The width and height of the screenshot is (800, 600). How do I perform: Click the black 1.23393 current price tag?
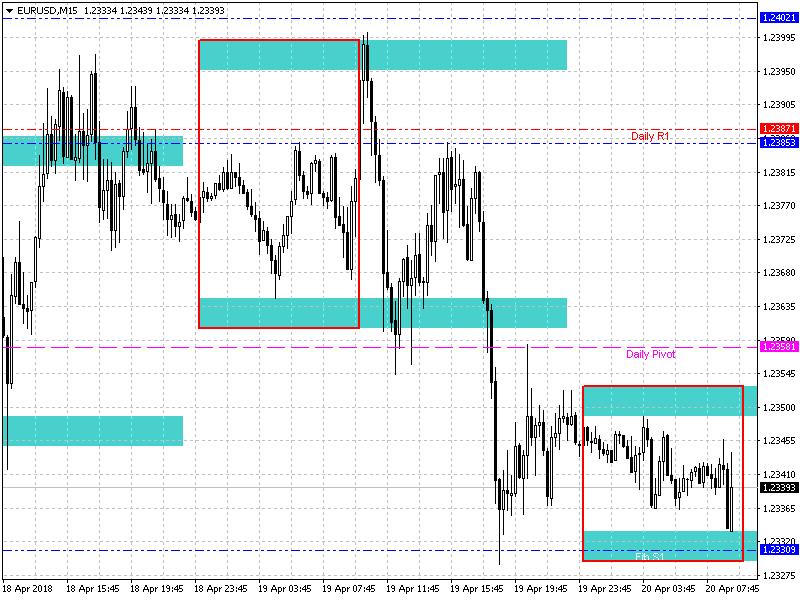coord(778,488)
